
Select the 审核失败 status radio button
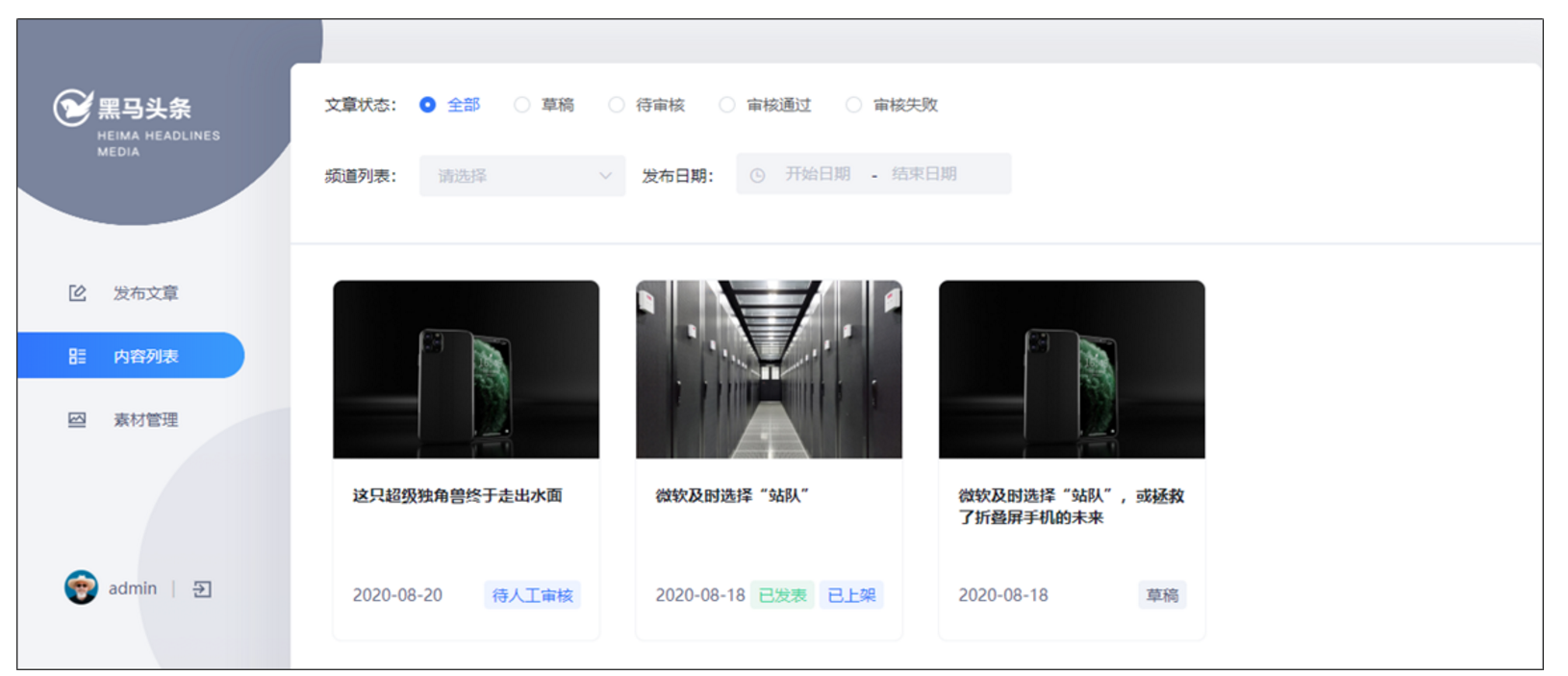(853, 105)
